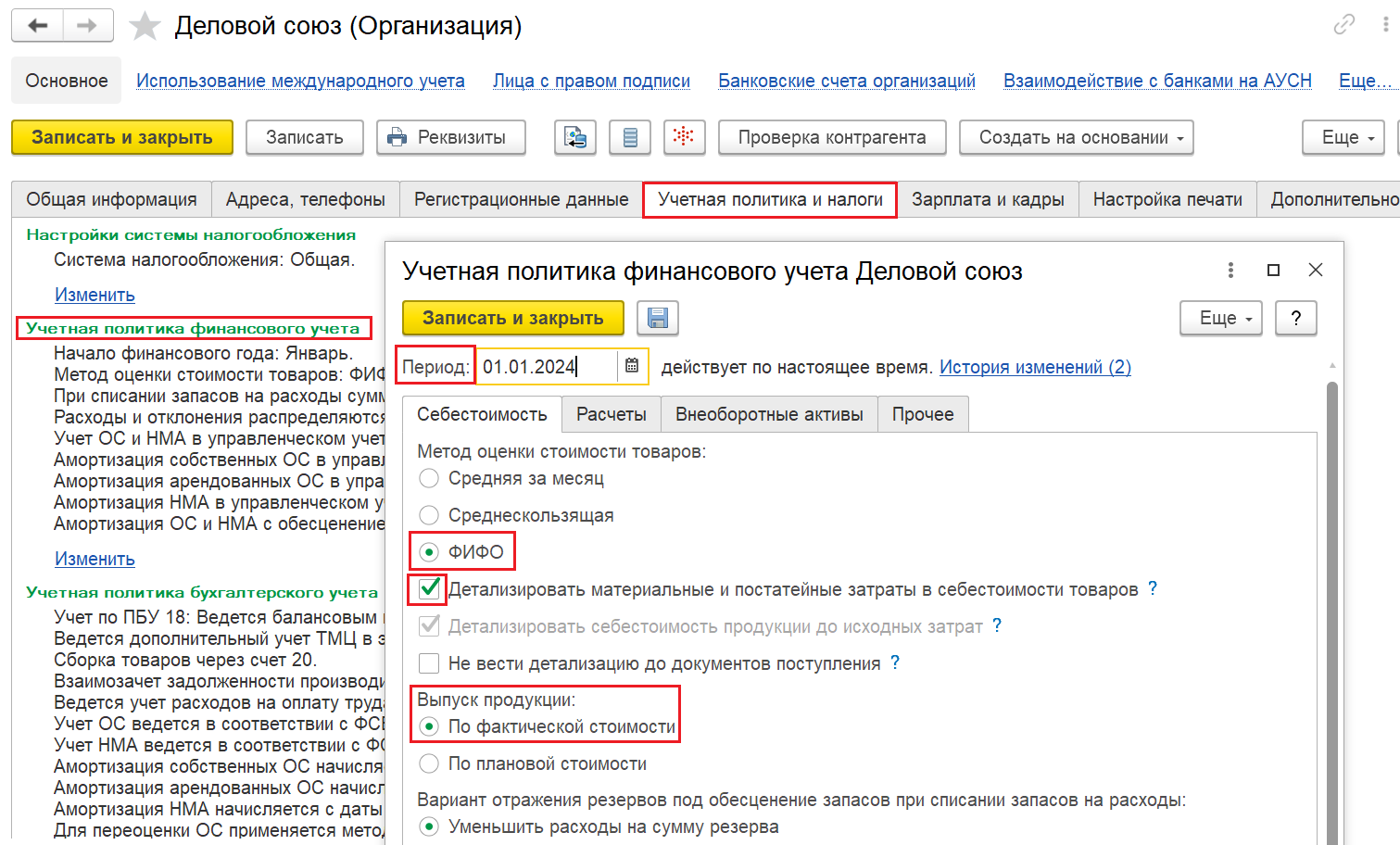Save accounting policy with floppy disk icon
Image resolution: width=1400 pixels, height=845 pixels.
[658, 318]
